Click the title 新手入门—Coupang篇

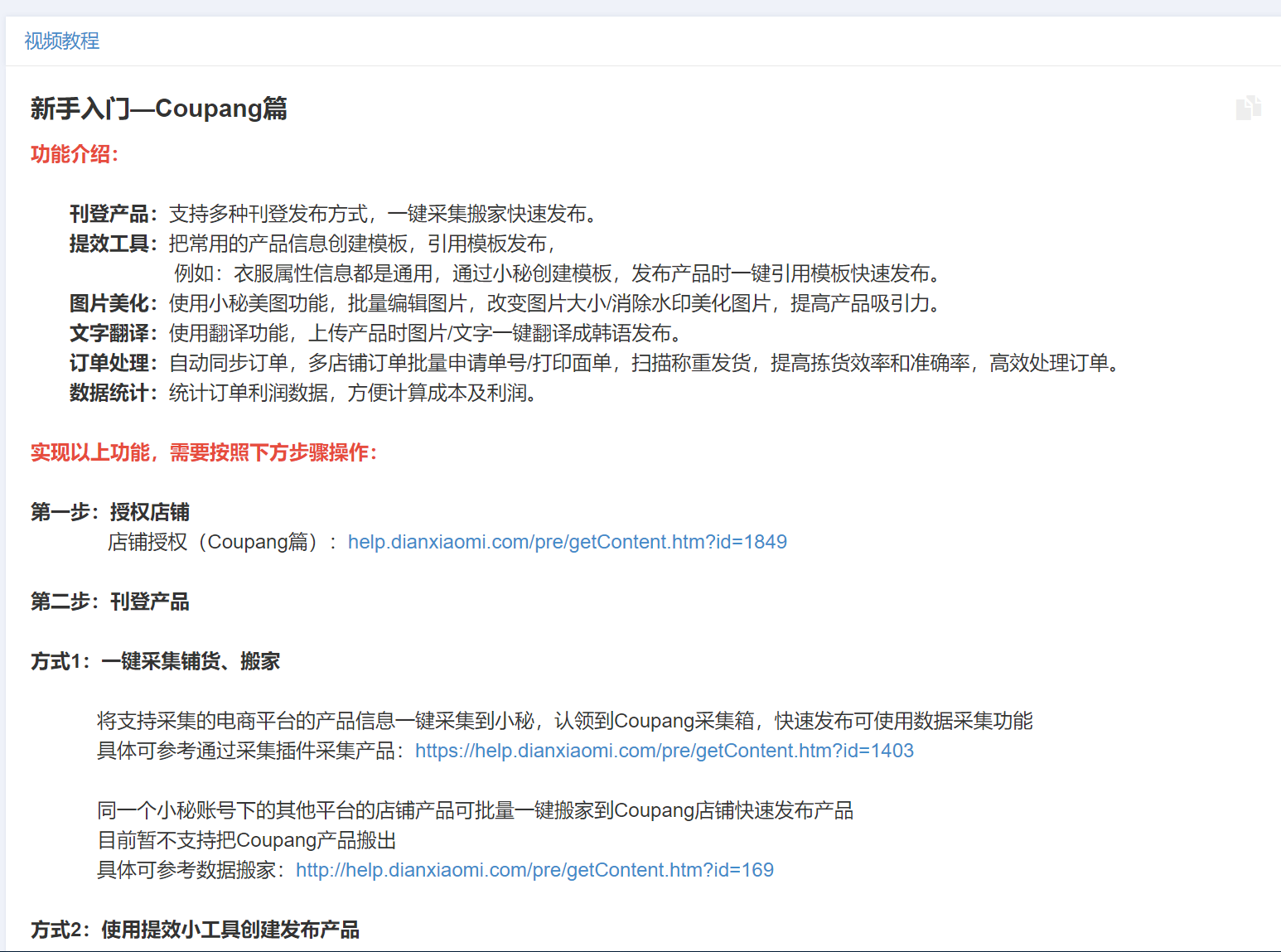pyautogui.click(x=159, y=109)
